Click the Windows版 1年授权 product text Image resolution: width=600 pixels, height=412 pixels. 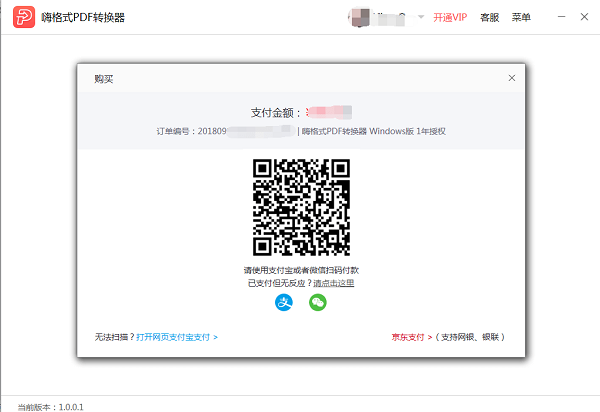(x=407, y=131)
